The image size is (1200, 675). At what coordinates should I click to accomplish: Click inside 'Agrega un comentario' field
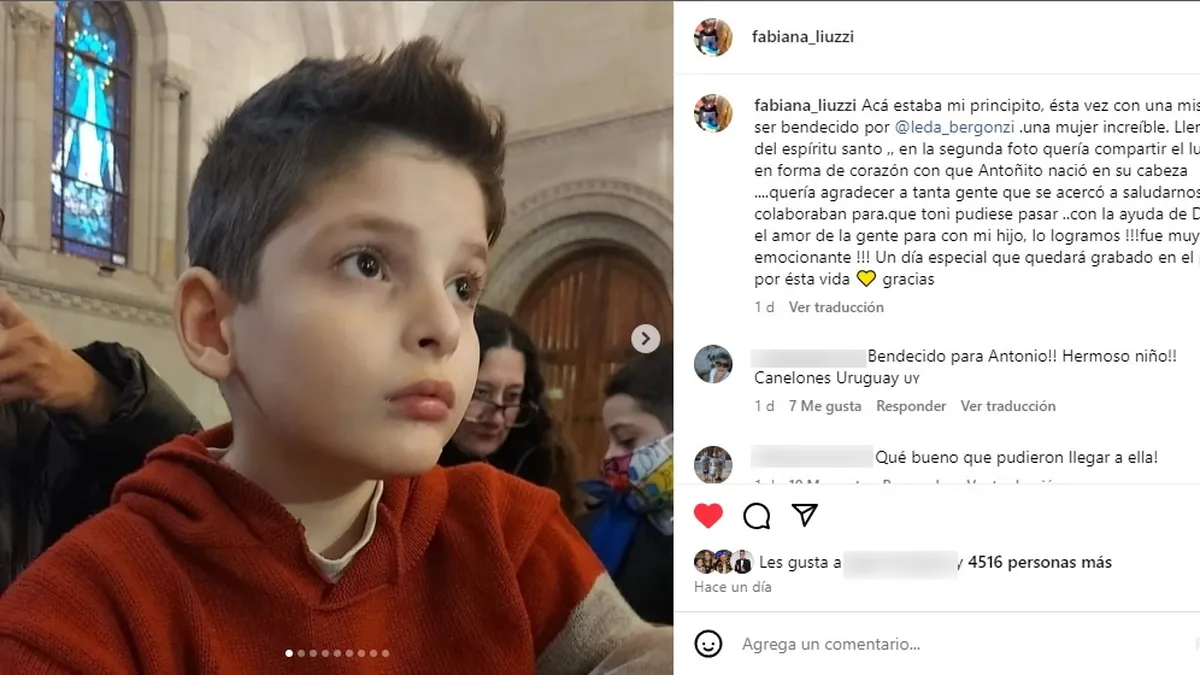tap(960, 645)
